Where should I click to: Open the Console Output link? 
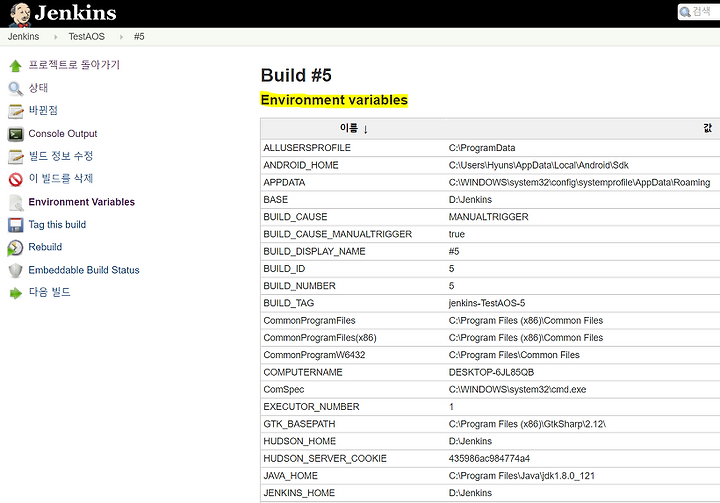tap(63, 134)
